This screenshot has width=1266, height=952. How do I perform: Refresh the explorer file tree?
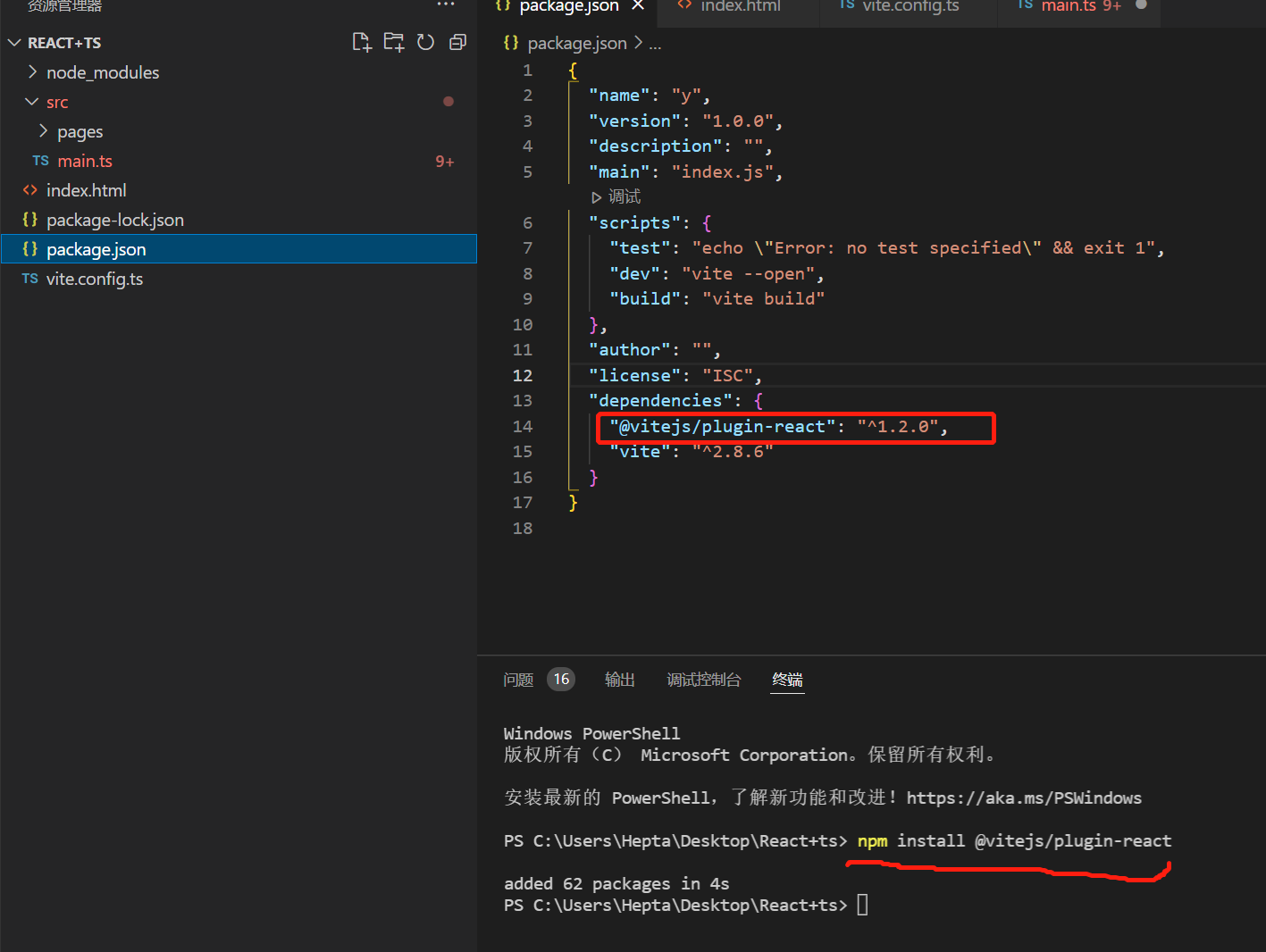tap(426, 42)
